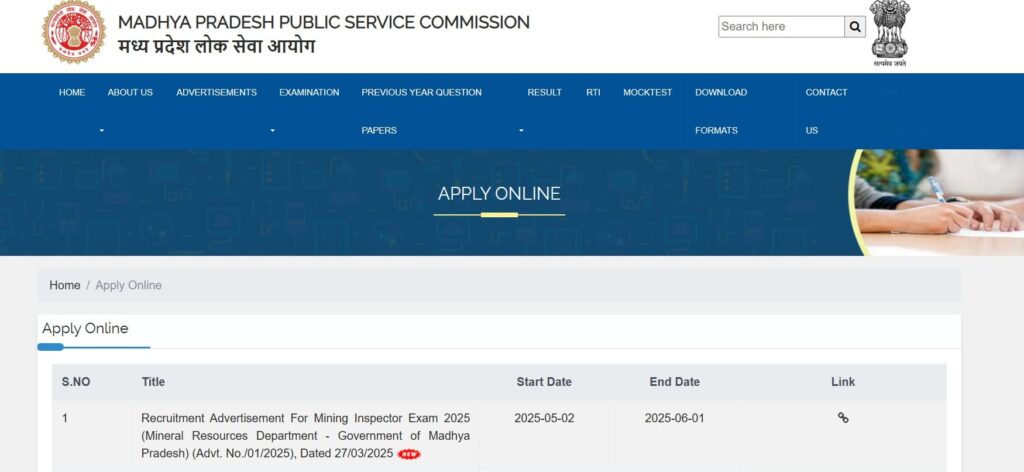Image resolution: width=1024 pixels, height=472 pixels.
Task: Click the search magnifier button
Action: point(855,27)
